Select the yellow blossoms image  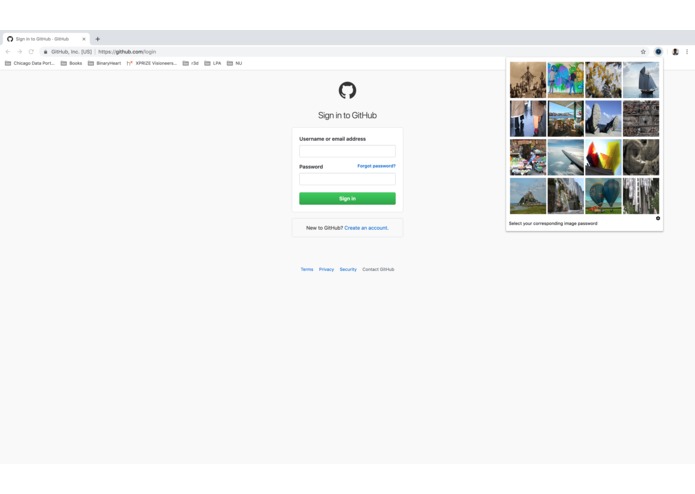click(x=603, y=80)
